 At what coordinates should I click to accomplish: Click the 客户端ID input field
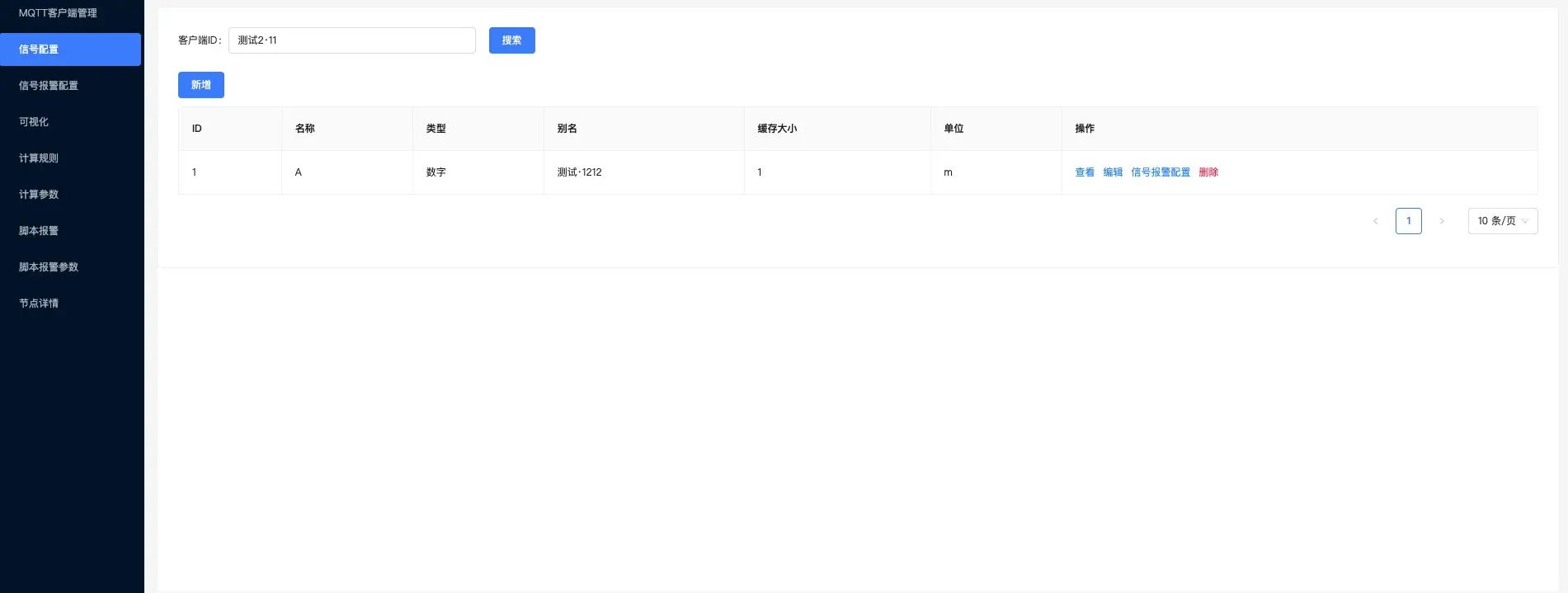tap(351, 40)
